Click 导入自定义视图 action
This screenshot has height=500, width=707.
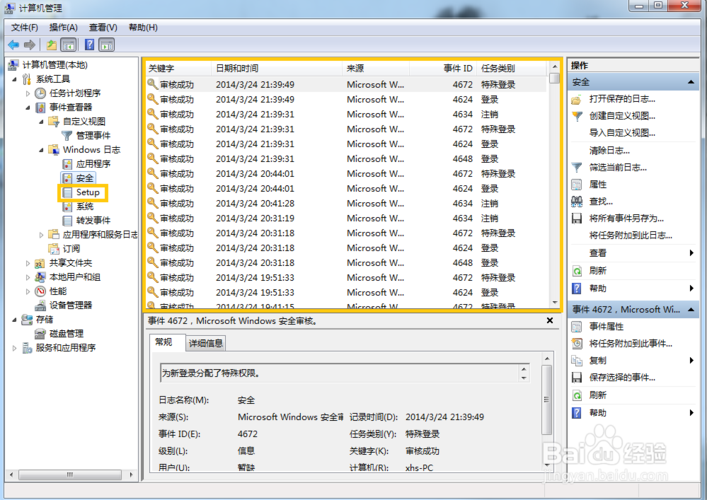(622, 133)
